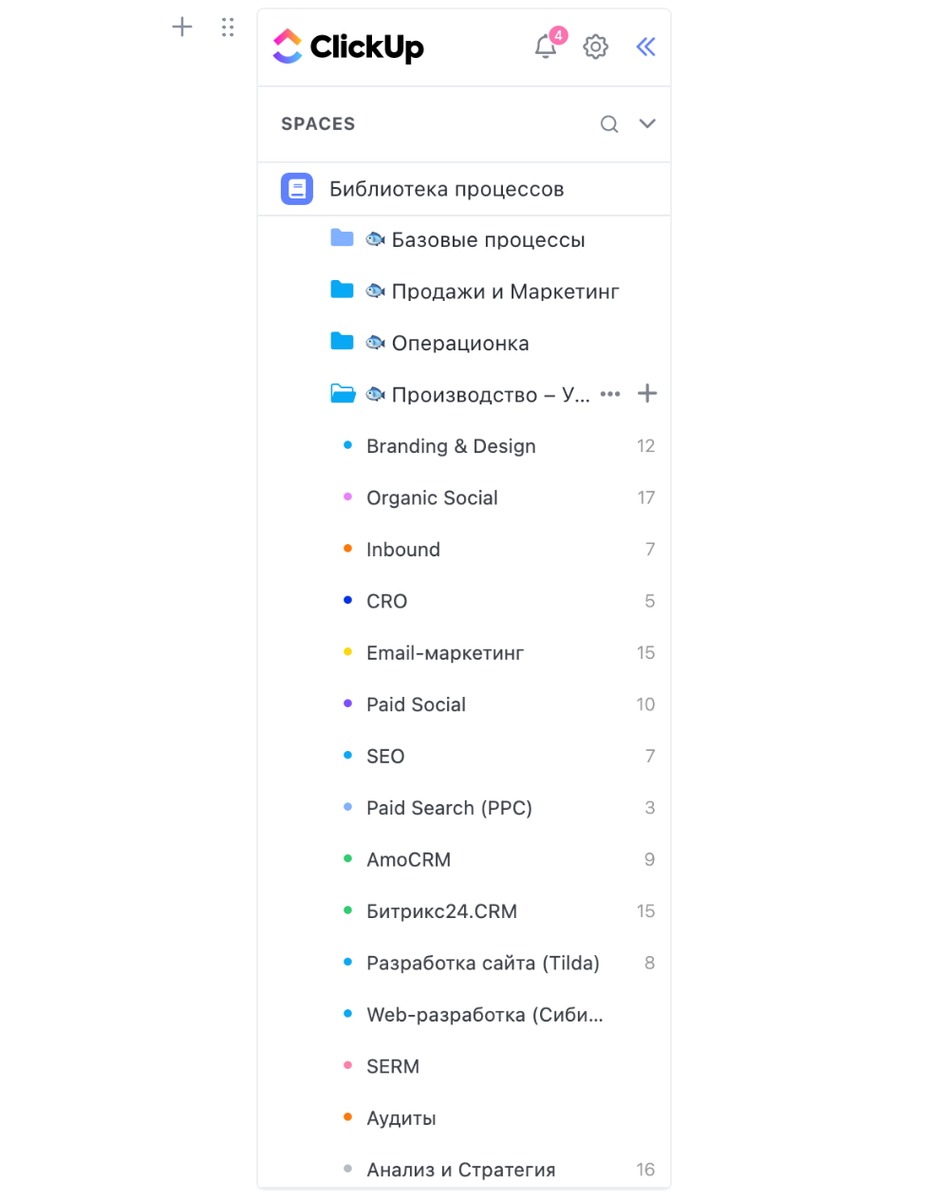Click the six-dot drag handle icon

coord(228,27)
